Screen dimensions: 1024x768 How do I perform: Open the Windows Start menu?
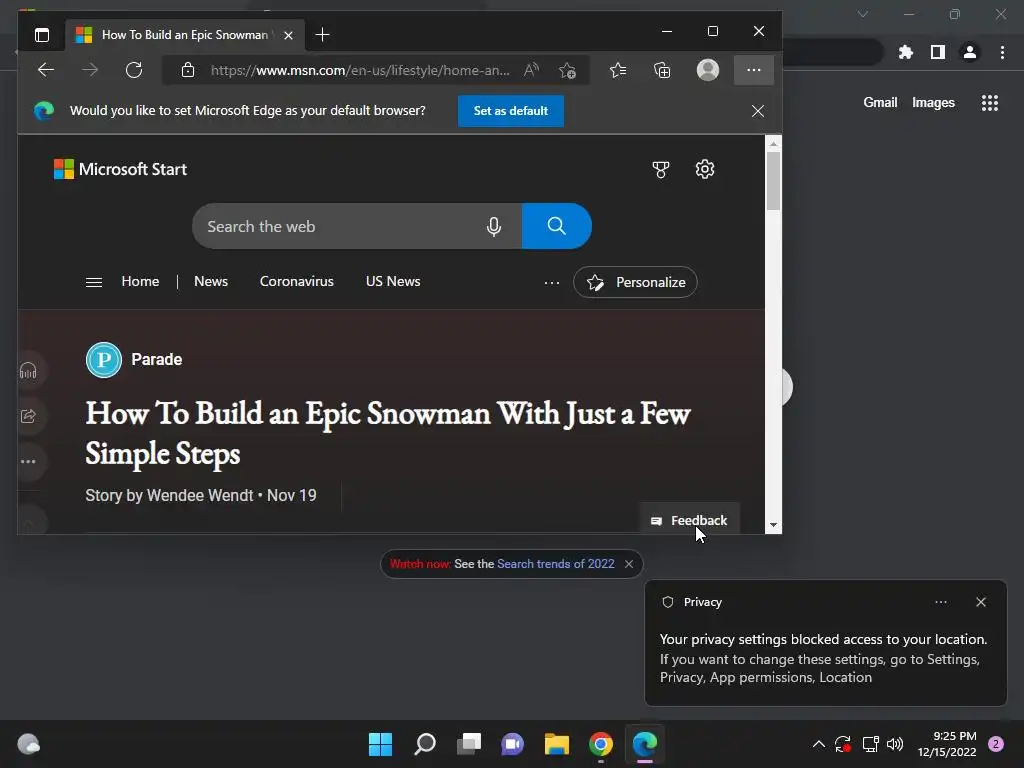380,744
